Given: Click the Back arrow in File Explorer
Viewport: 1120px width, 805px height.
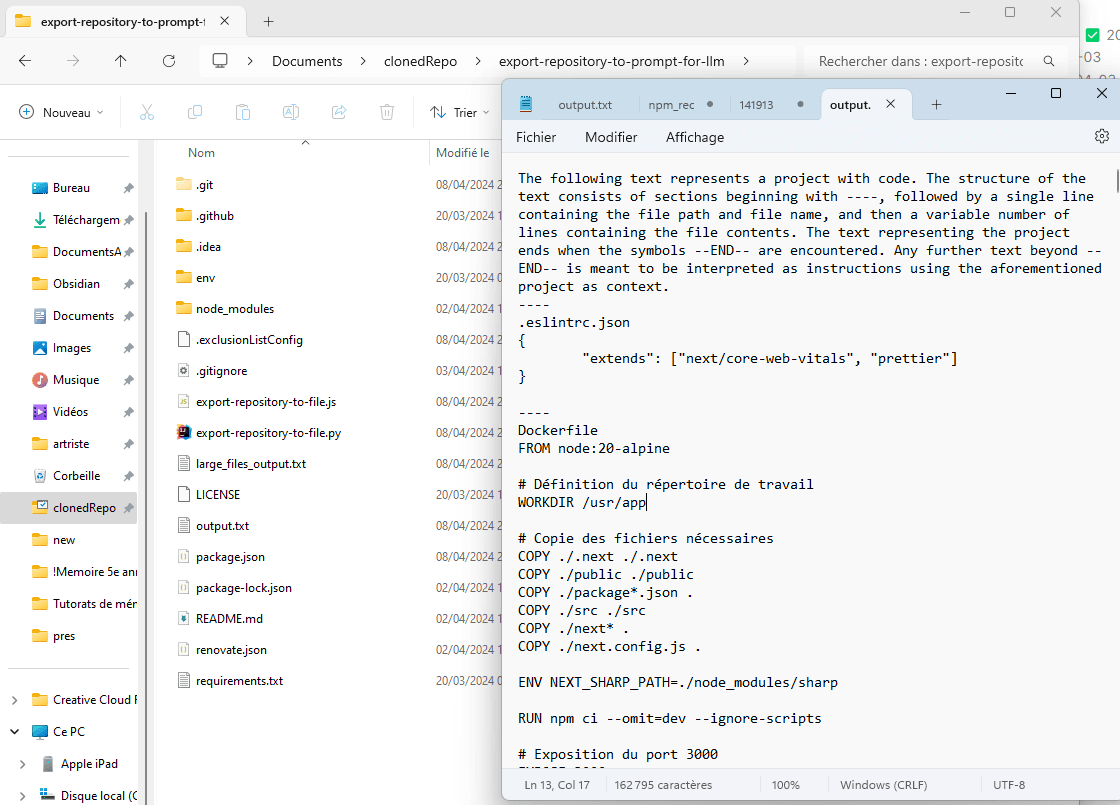Looking at the screenshot, I should (x=25, y=61).
